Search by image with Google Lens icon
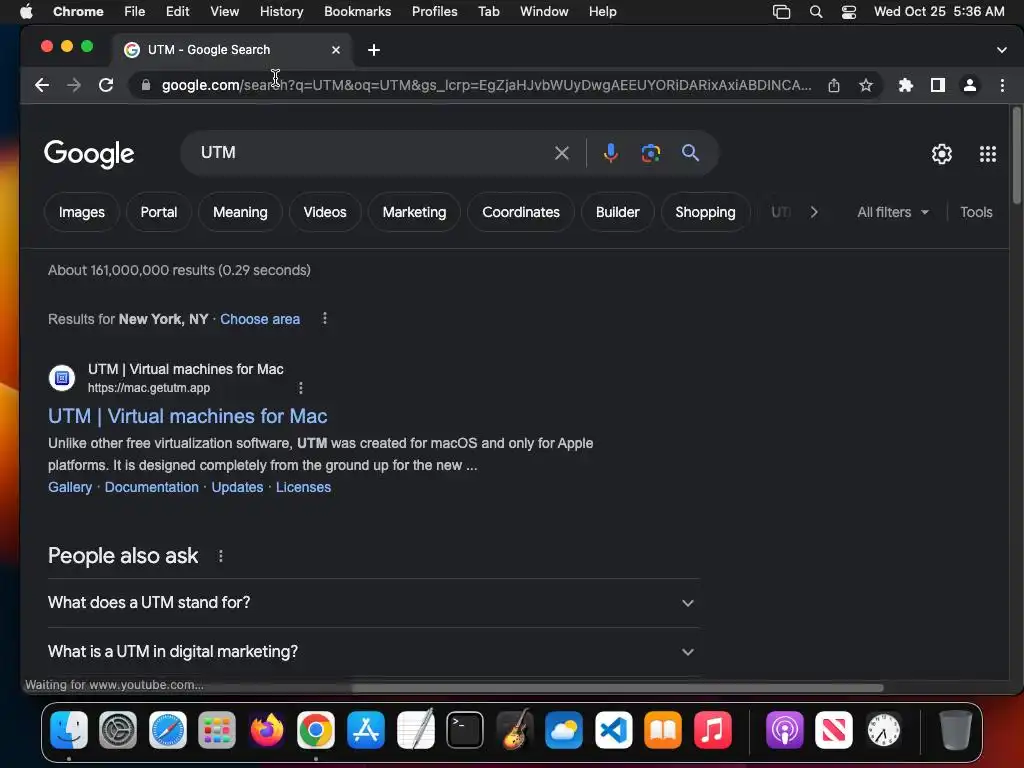The width and height of the screenshot is (1024, 768). pyautogui.click(x=650, y=153)
